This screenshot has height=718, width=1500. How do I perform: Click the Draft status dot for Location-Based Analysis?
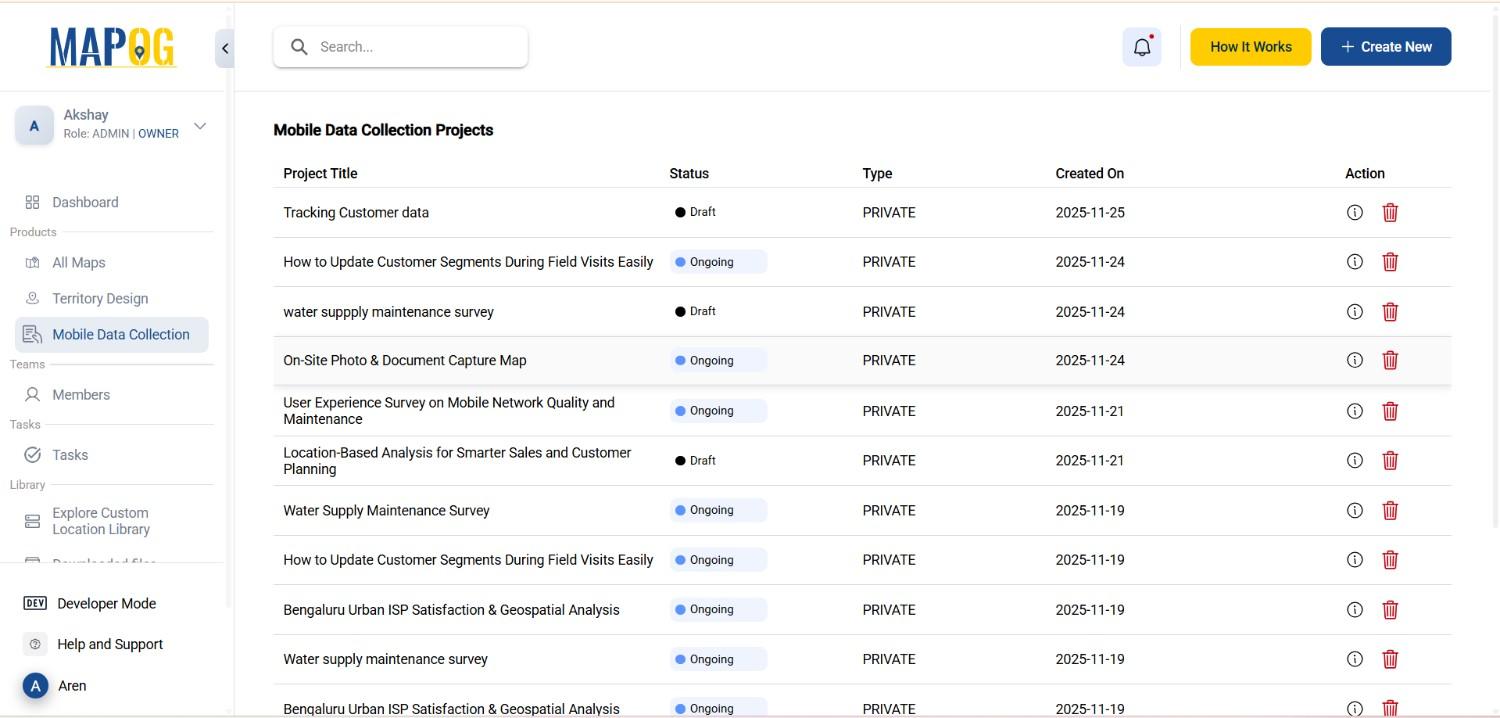(683, 460)
